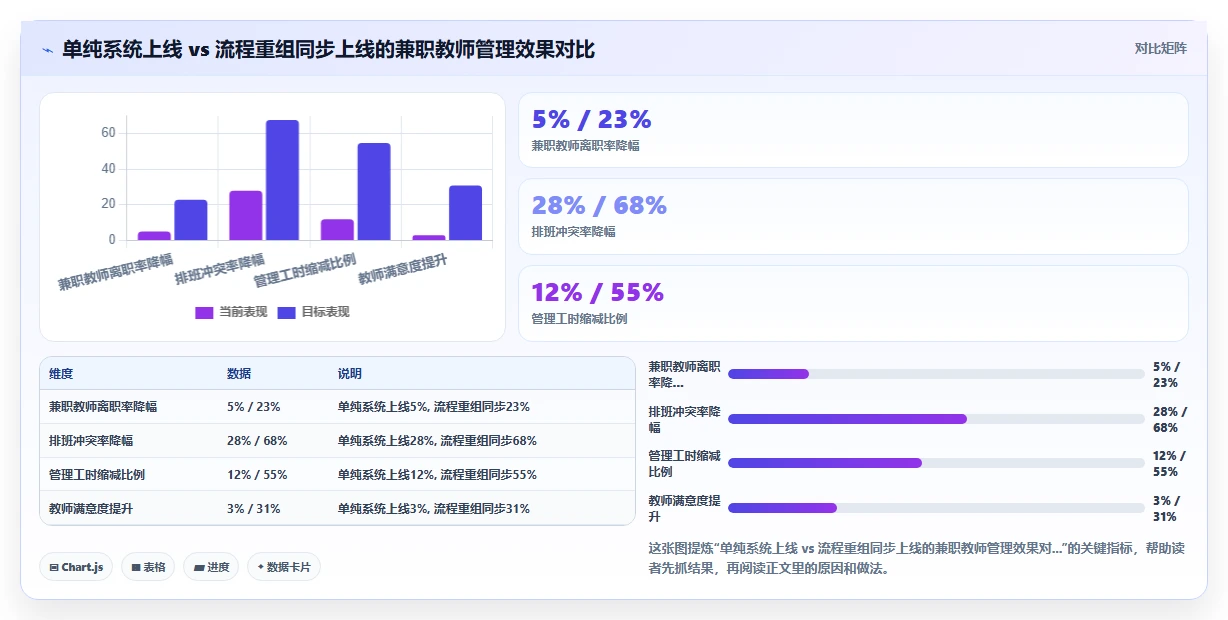Click the 教师满意度提升 progress bar
The height and width of the screenshot is (620, 1228).
point(936,508)
